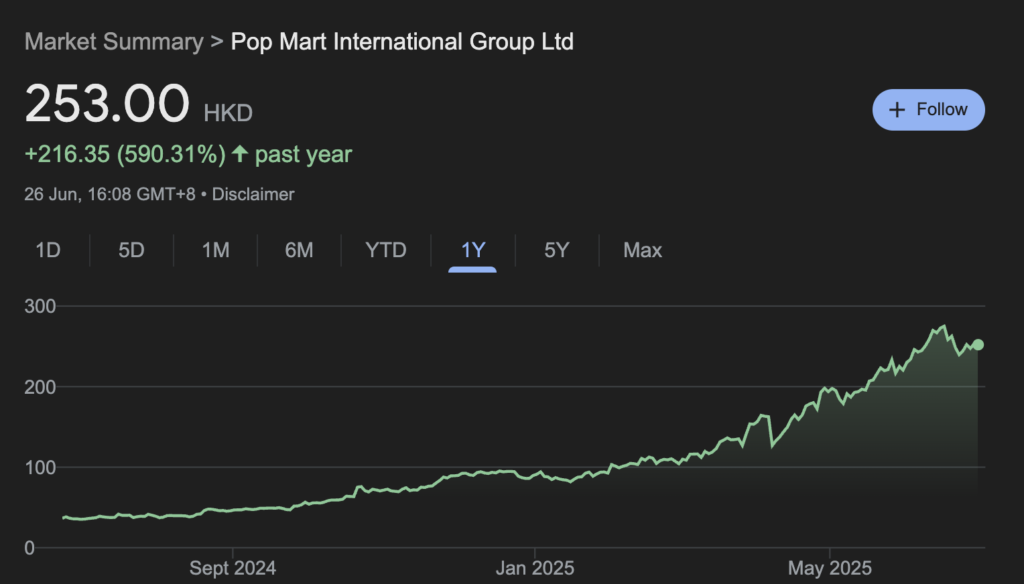Show the 1M price chart

(216, 250)
